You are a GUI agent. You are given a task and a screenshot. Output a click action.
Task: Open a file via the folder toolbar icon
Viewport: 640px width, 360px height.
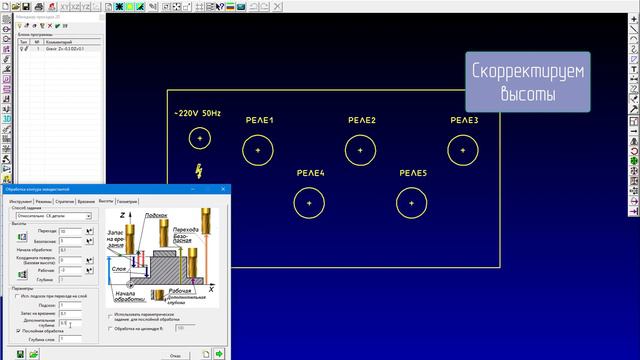tap(16, 7)
